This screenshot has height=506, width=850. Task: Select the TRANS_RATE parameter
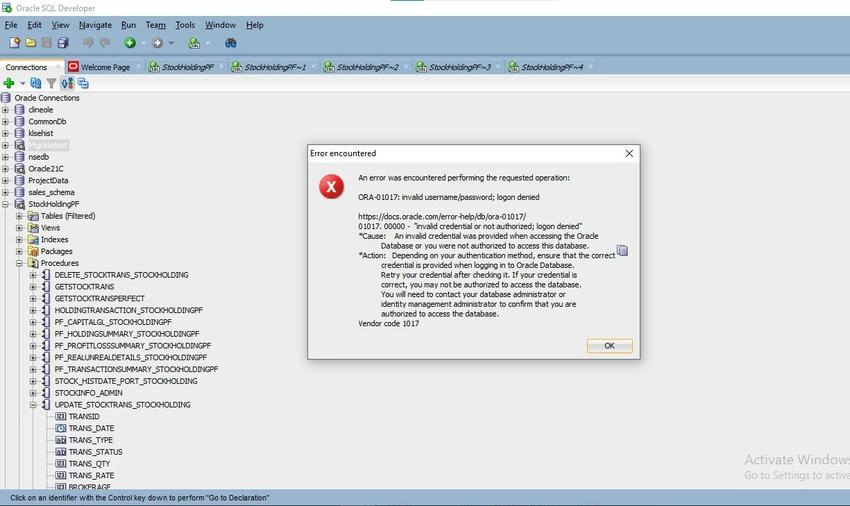pyautogui.click(x=91, y=476)
